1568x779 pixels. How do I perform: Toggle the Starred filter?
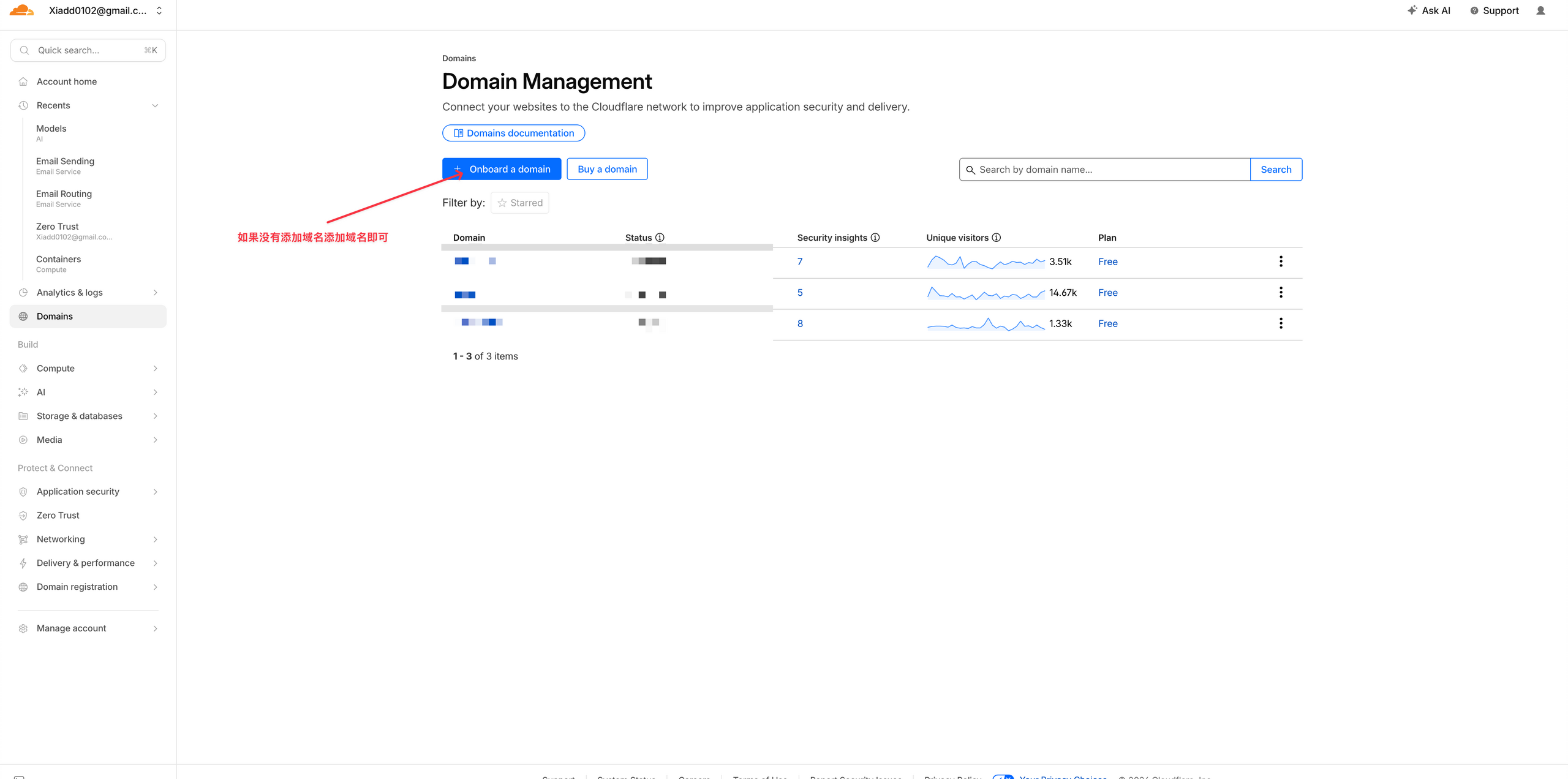coord(519,203)
